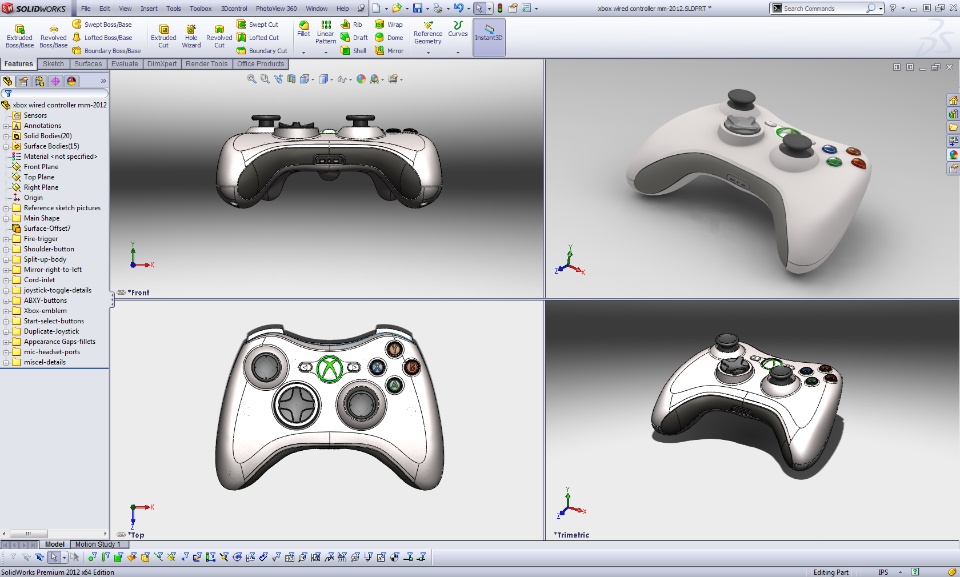The image size is (960, 577).
Task: Click the Undo arrow icon
Action: point(458,8)
